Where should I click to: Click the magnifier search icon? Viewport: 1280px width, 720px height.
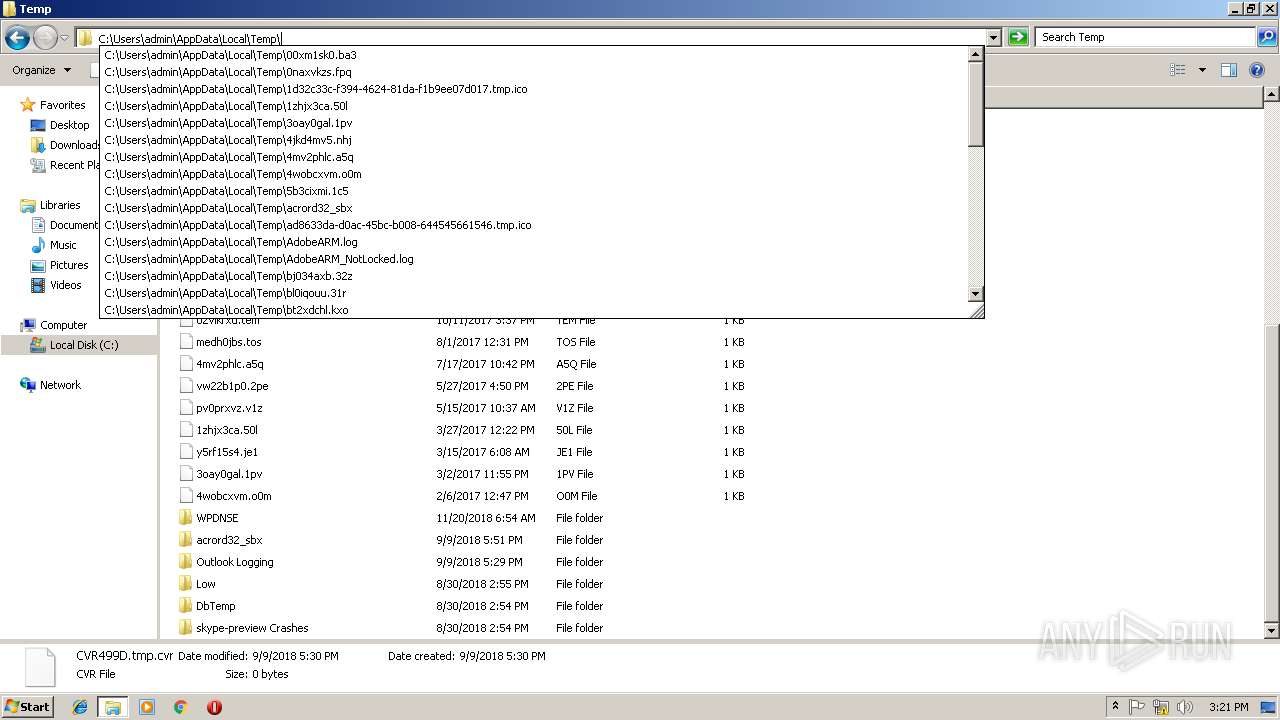point(1267,37)
